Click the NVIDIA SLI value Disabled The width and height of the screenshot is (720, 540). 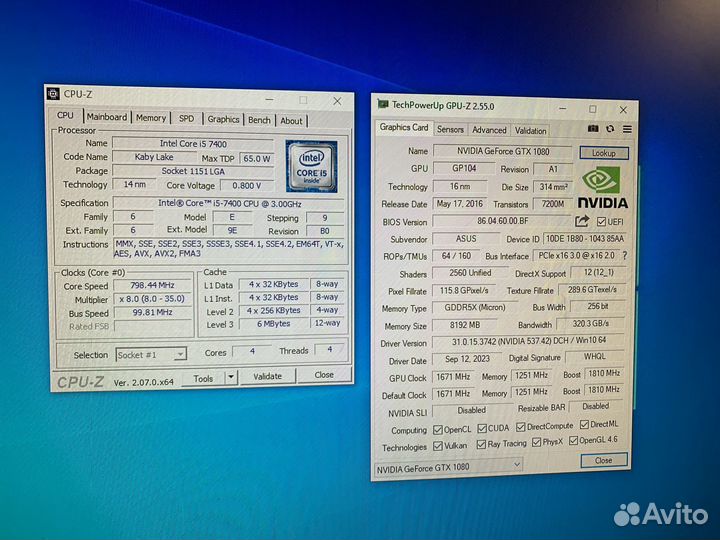(x=472, y=410)
